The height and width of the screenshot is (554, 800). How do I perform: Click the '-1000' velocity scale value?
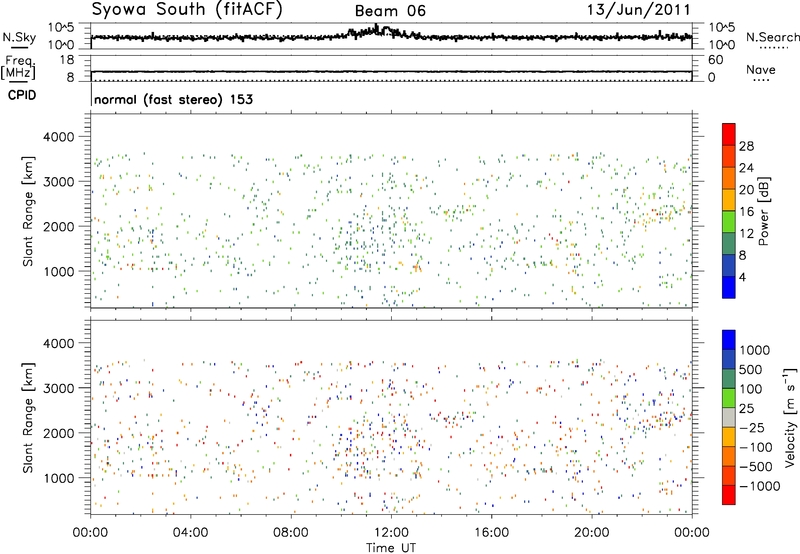760,486
